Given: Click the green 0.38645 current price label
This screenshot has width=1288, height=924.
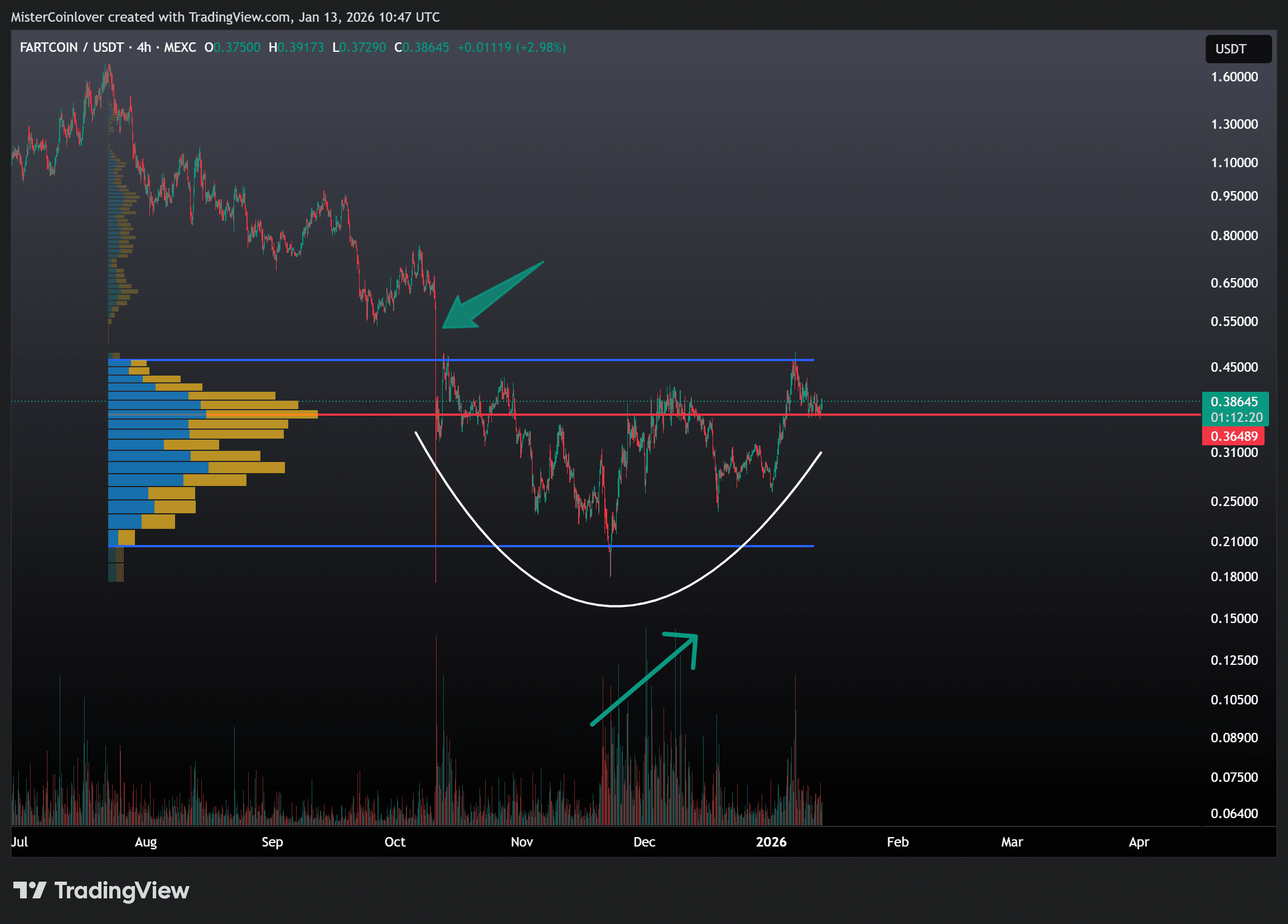Looking at the screenshot, I should tap(1233, 402).
